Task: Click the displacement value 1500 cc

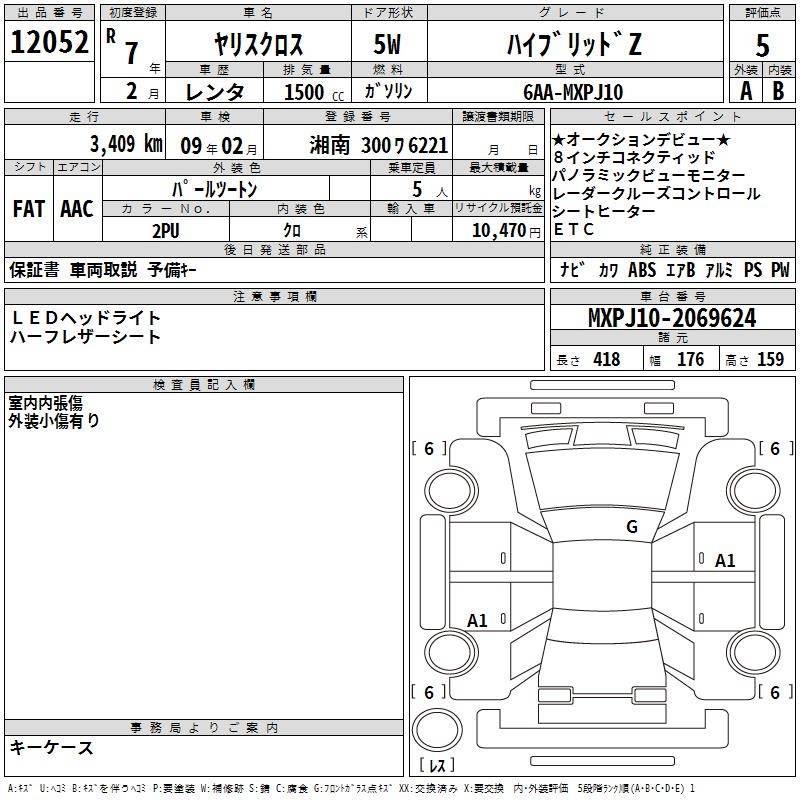Action: coord(314,92)
